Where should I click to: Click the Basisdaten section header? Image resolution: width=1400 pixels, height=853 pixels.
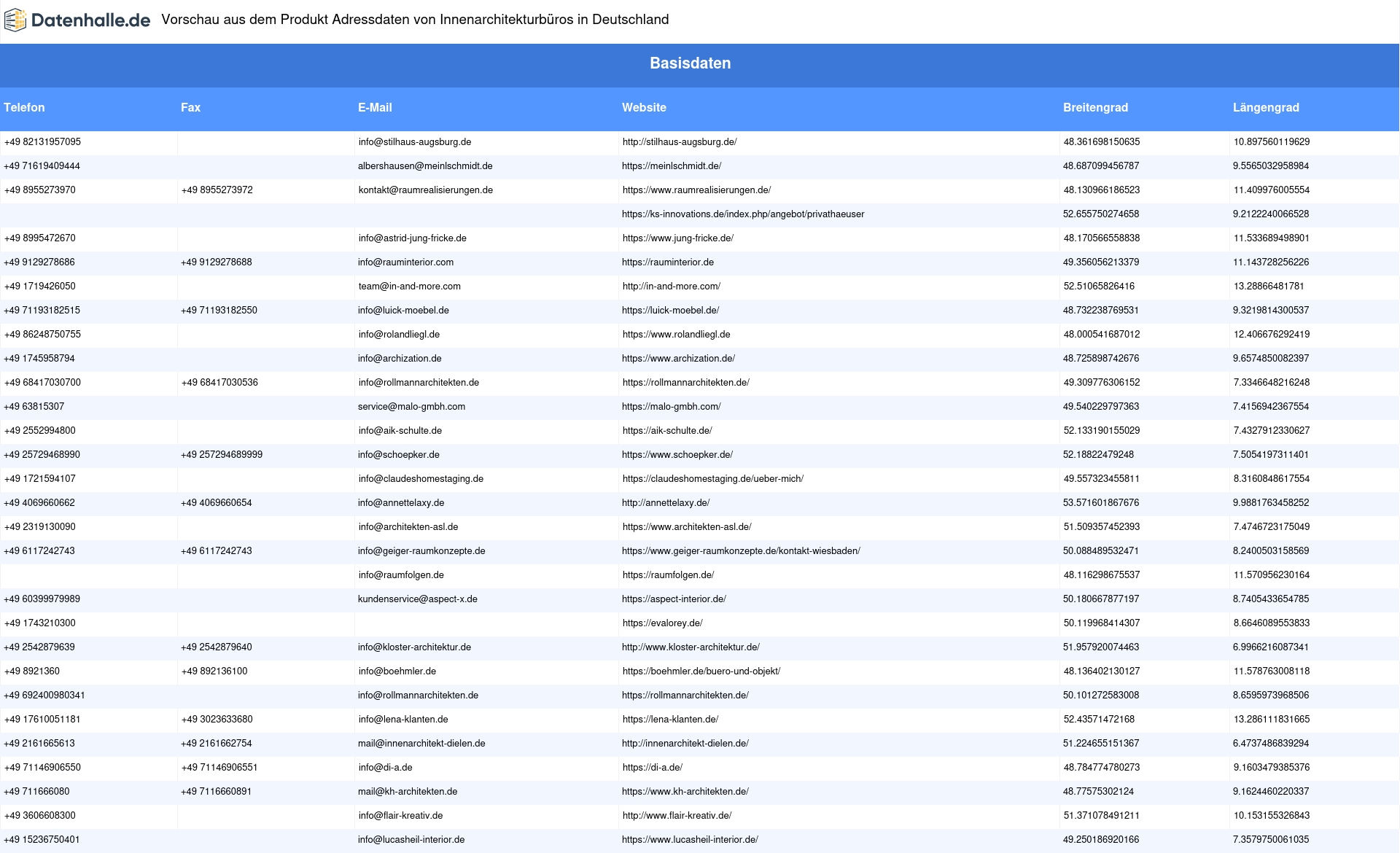(690, 63)
